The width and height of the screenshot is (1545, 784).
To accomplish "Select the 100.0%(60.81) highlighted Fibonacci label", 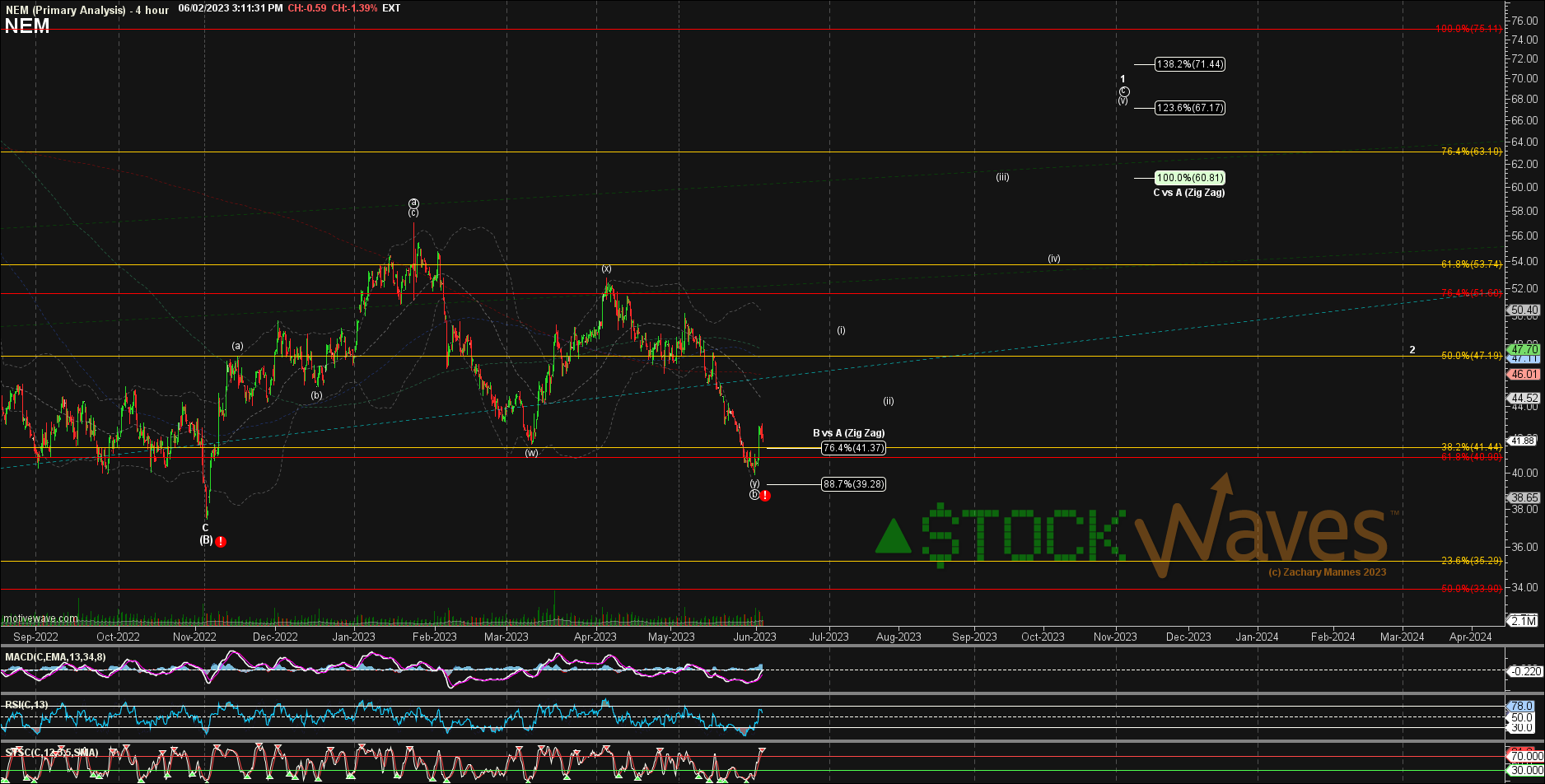I will click(x=1189, y=178).
